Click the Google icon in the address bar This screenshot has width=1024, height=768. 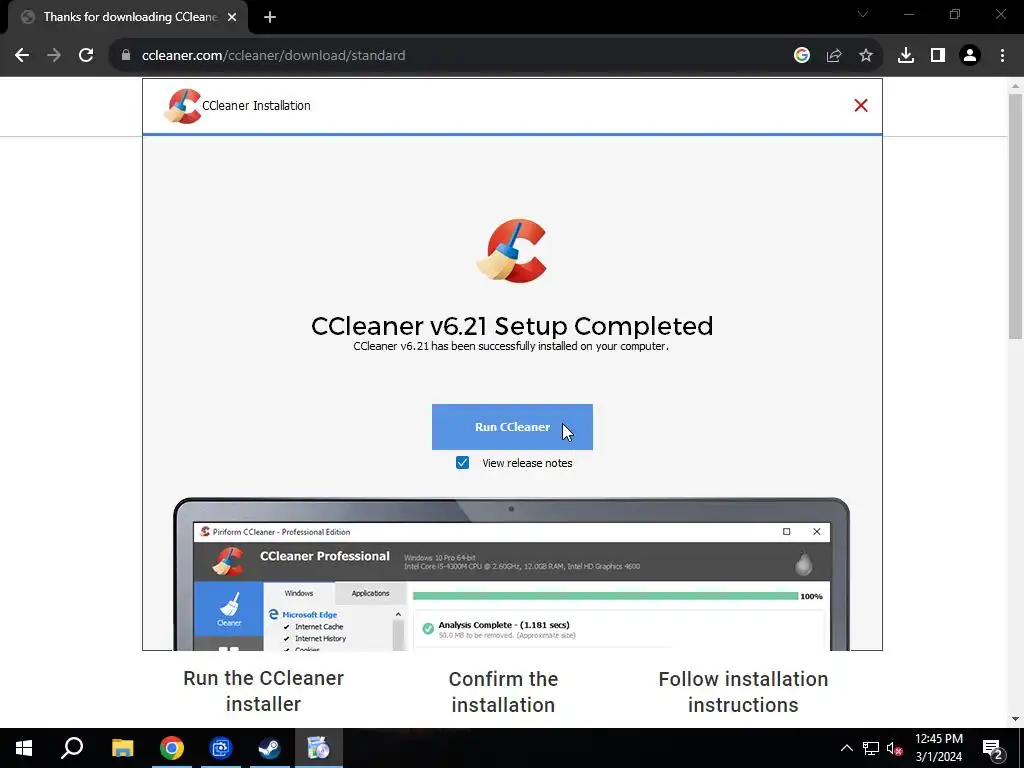click(x=802, y=55)
